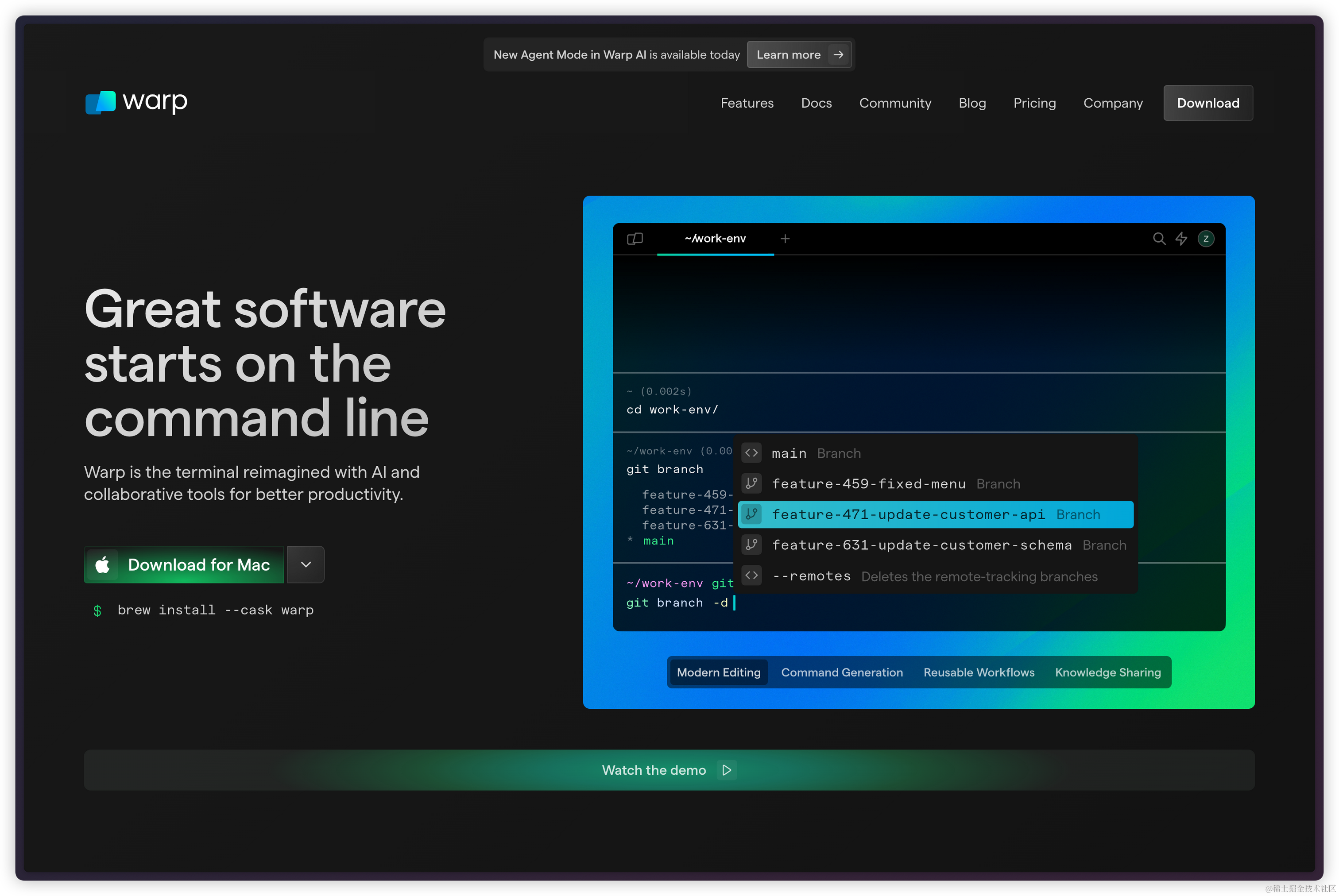Click the Download button in navigation
The height and width of the screenshot is (896, 1339).
point(1207,103)
